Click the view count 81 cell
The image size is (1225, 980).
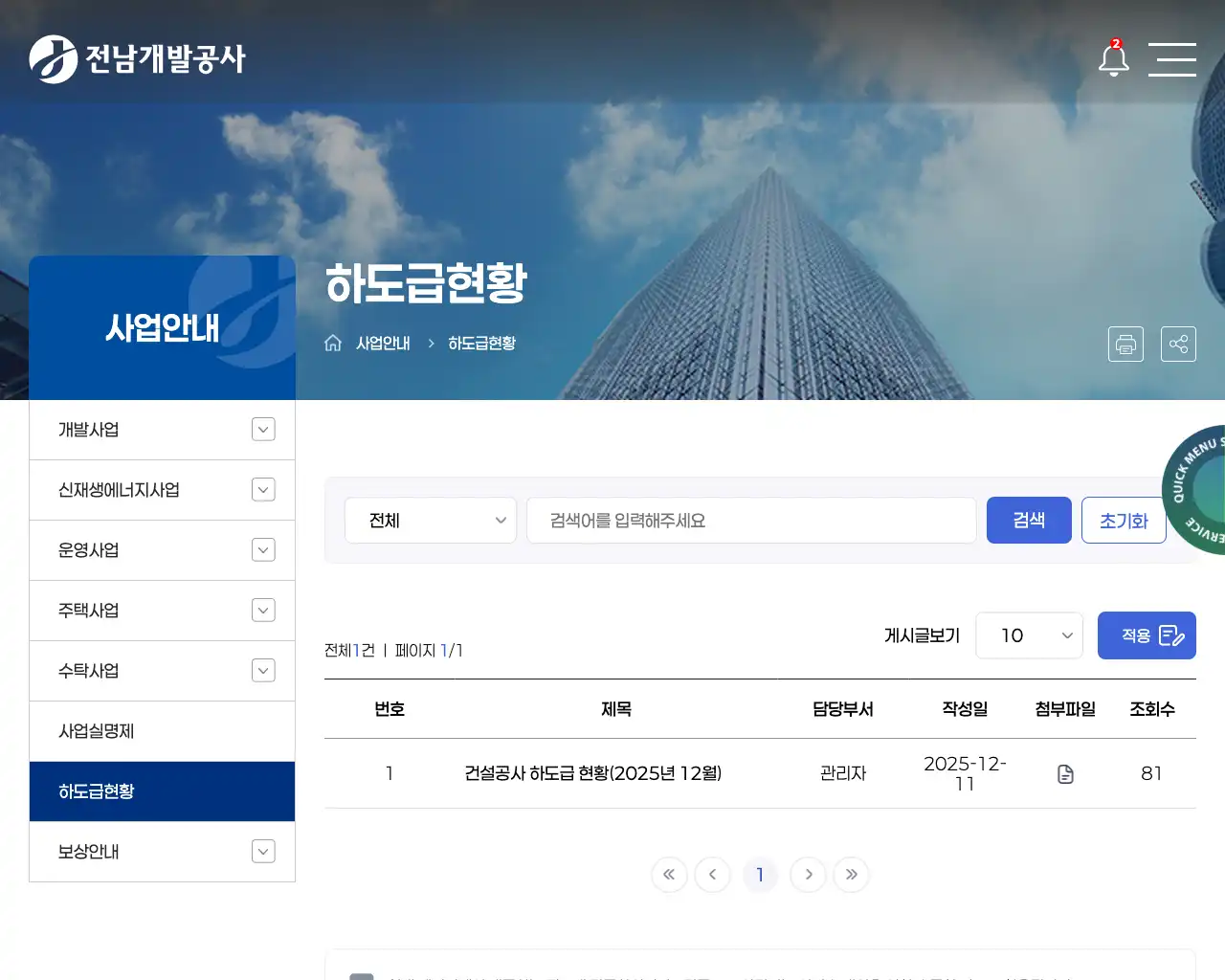[x=1151, y=773]
